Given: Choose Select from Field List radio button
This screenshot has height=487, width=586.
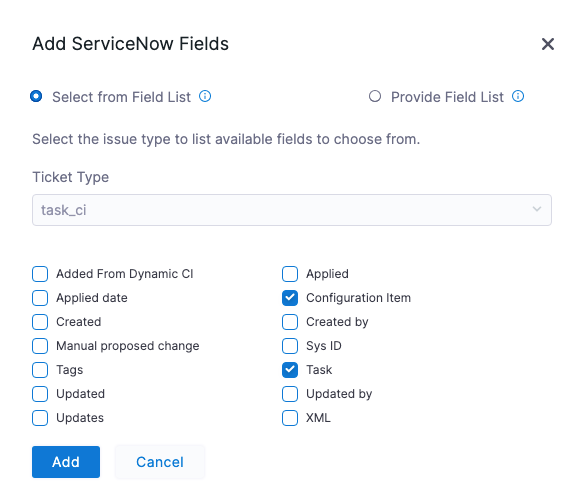Looking at the screenshot, I should click(x=36, y=96).
